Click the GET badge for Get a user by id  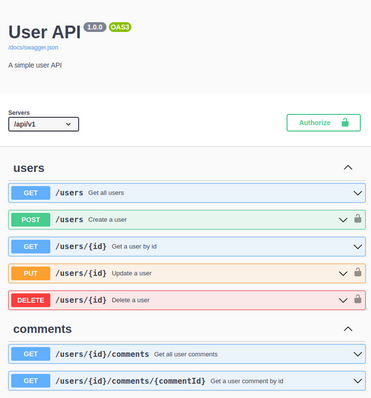31,247
